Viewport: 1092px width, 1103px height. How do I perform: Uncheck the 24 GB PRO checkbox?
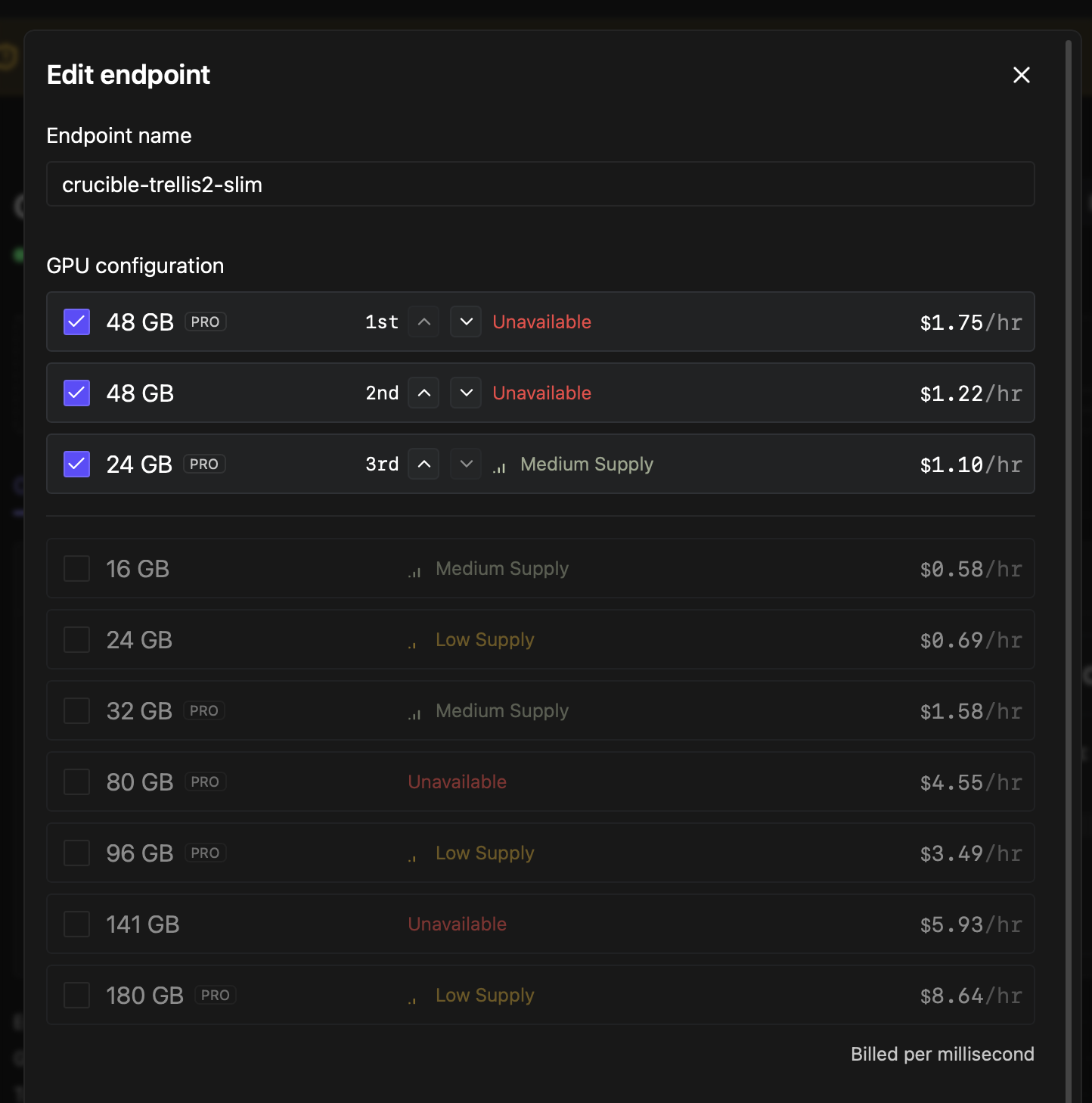point(76,464)
